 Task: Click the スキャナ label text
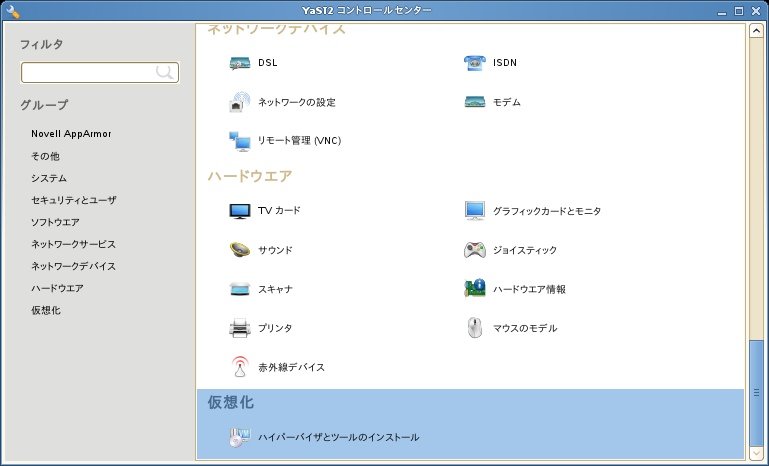[x=275, y=289]
